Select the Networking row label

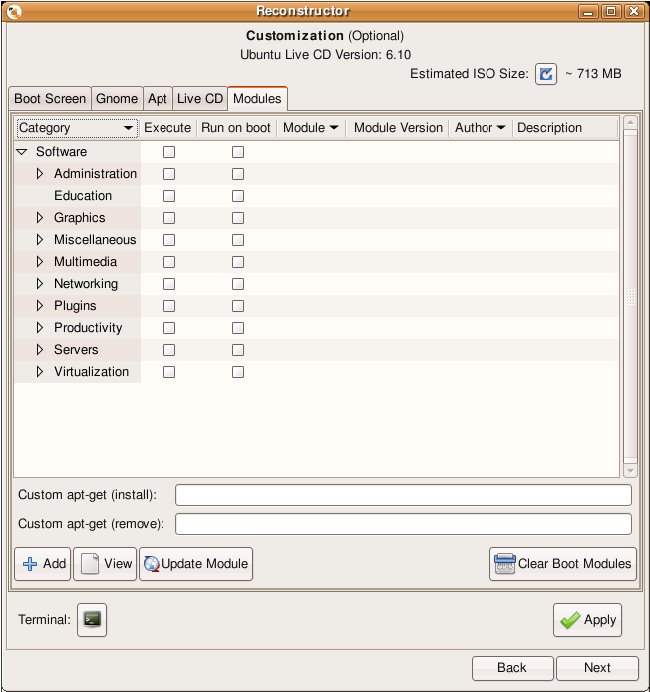[x=86, y=284]
